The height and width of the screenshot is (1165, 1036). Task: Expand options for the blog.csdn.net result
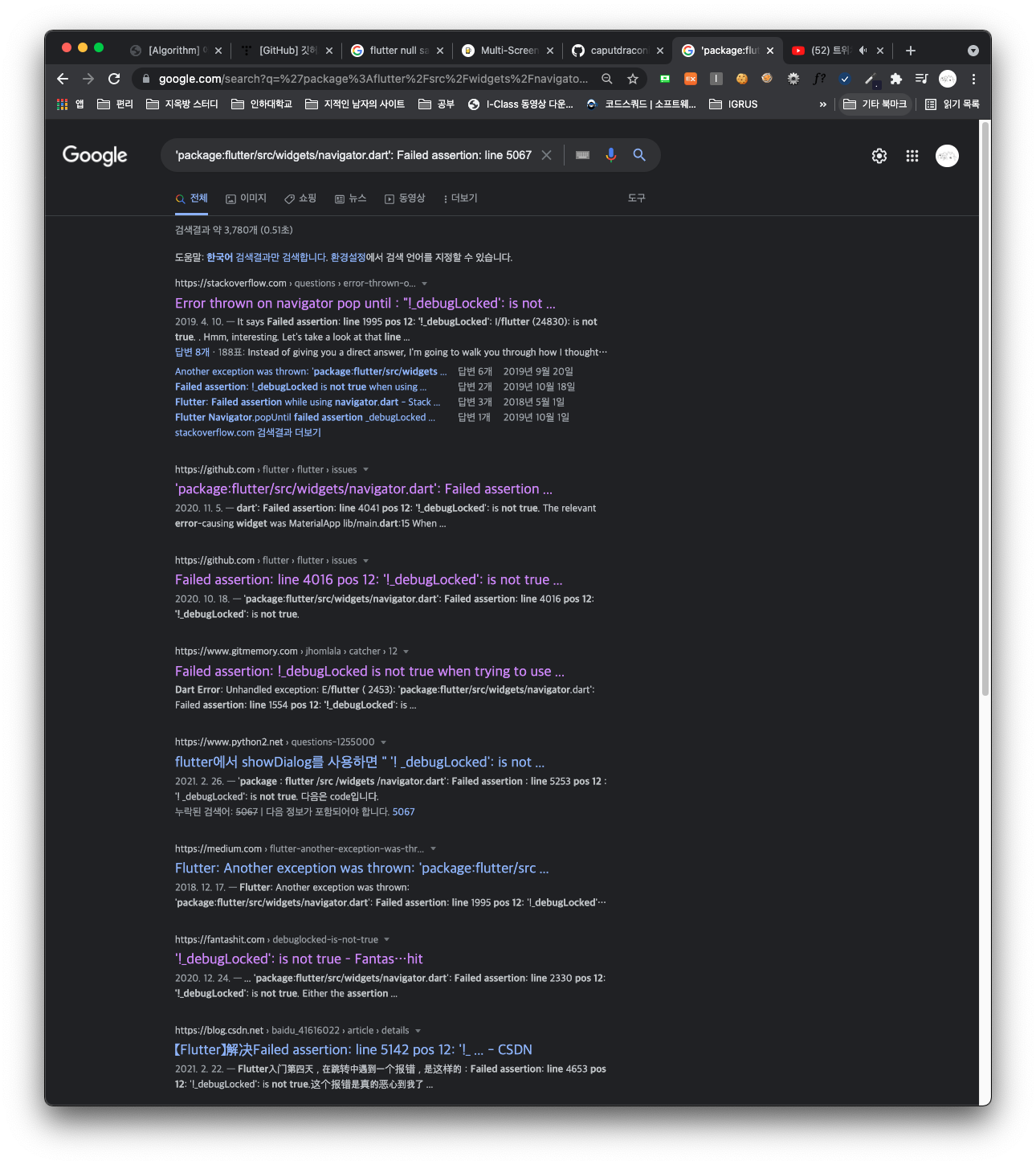[418, 1031]
